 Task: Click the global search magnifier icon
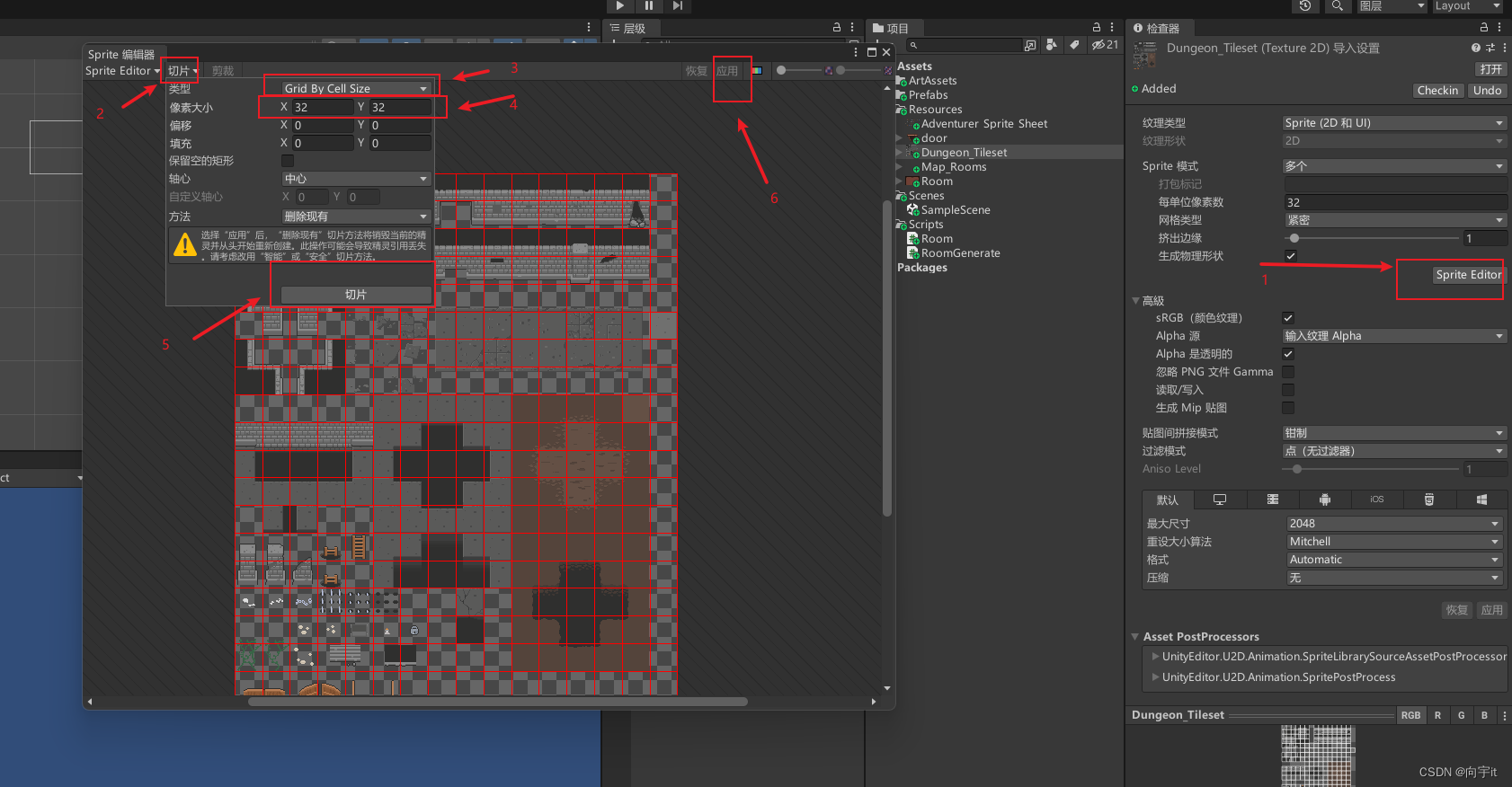tap(1338, 5)
